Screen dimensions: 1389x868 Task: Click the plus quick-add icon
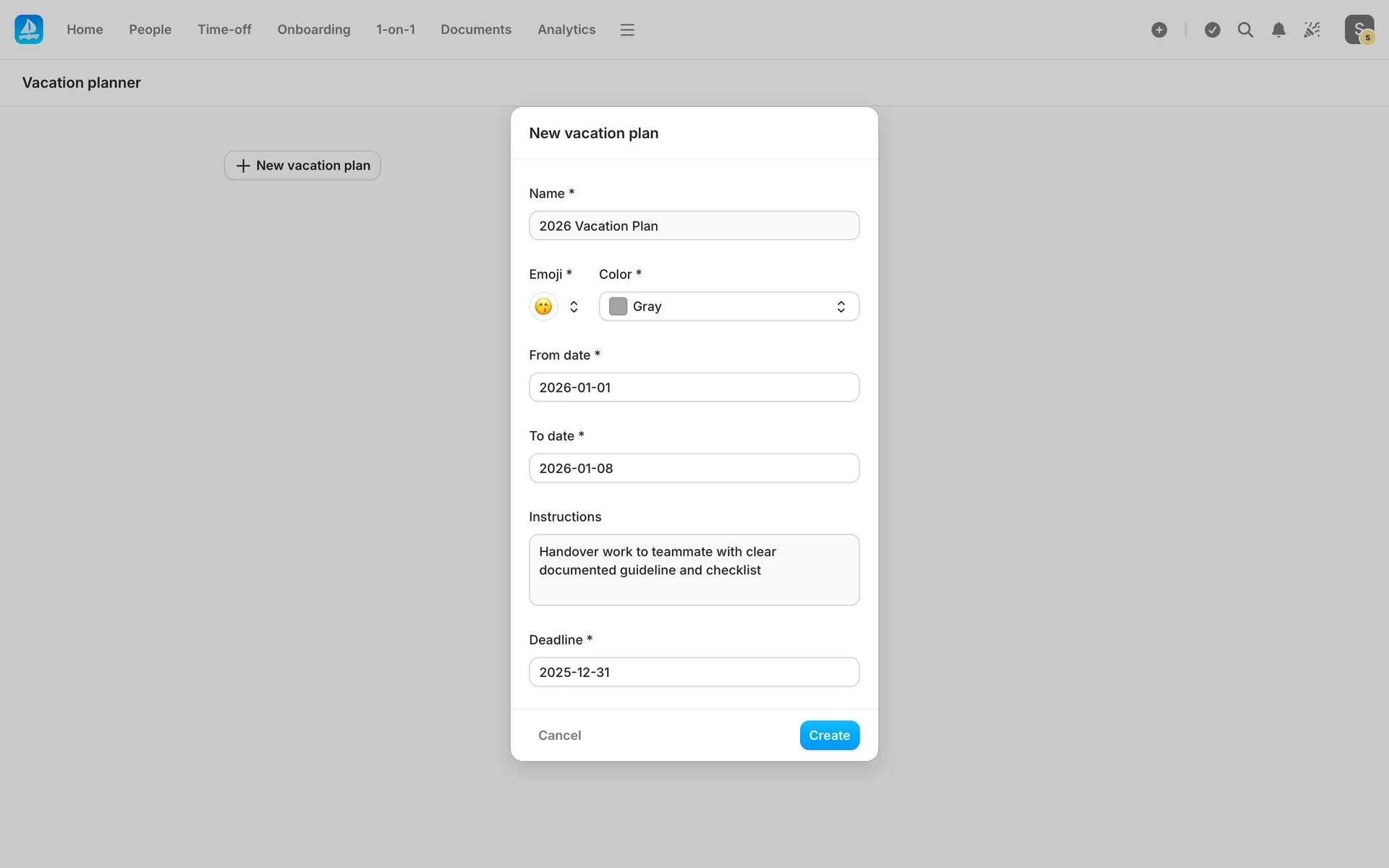coord(1159,30)
